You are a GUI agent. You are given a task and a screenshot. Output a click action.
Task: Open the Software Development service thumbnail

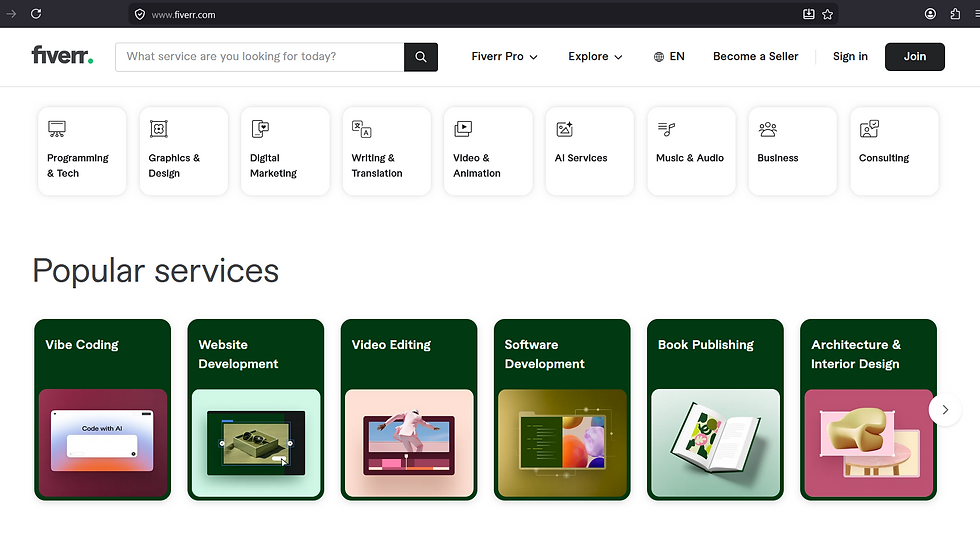(562, 443)
